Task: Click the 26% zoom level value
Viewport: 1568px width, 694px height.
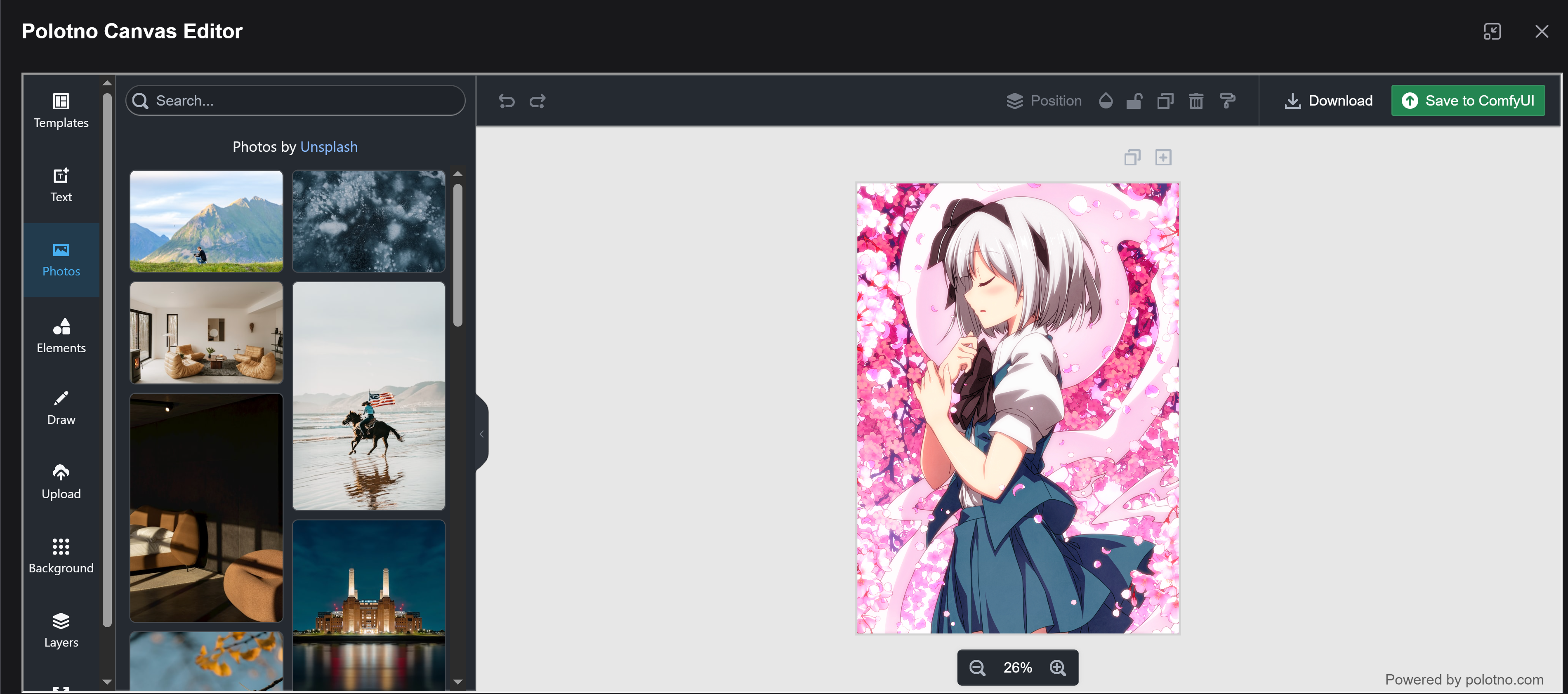Action: pos(1018,668)
